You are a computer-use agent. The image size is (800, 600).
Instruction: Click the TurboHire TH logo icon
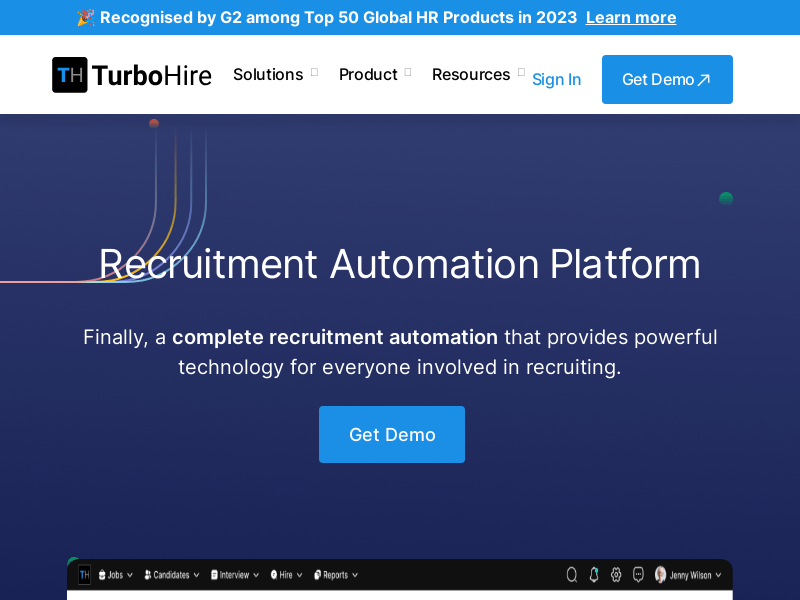70,75
